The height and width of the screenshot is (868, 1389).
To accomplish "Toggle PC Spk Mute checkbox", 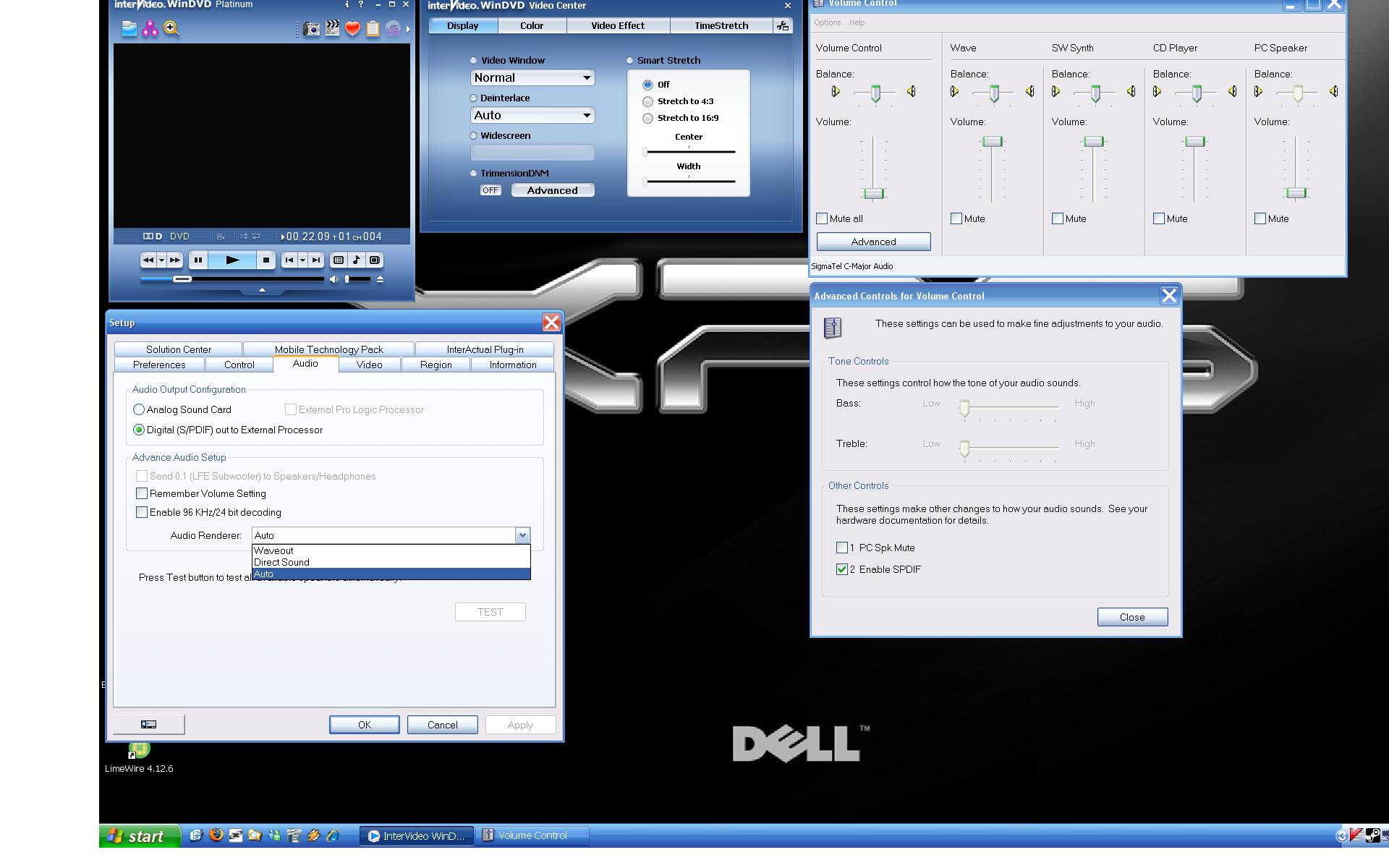I will 842,548.
